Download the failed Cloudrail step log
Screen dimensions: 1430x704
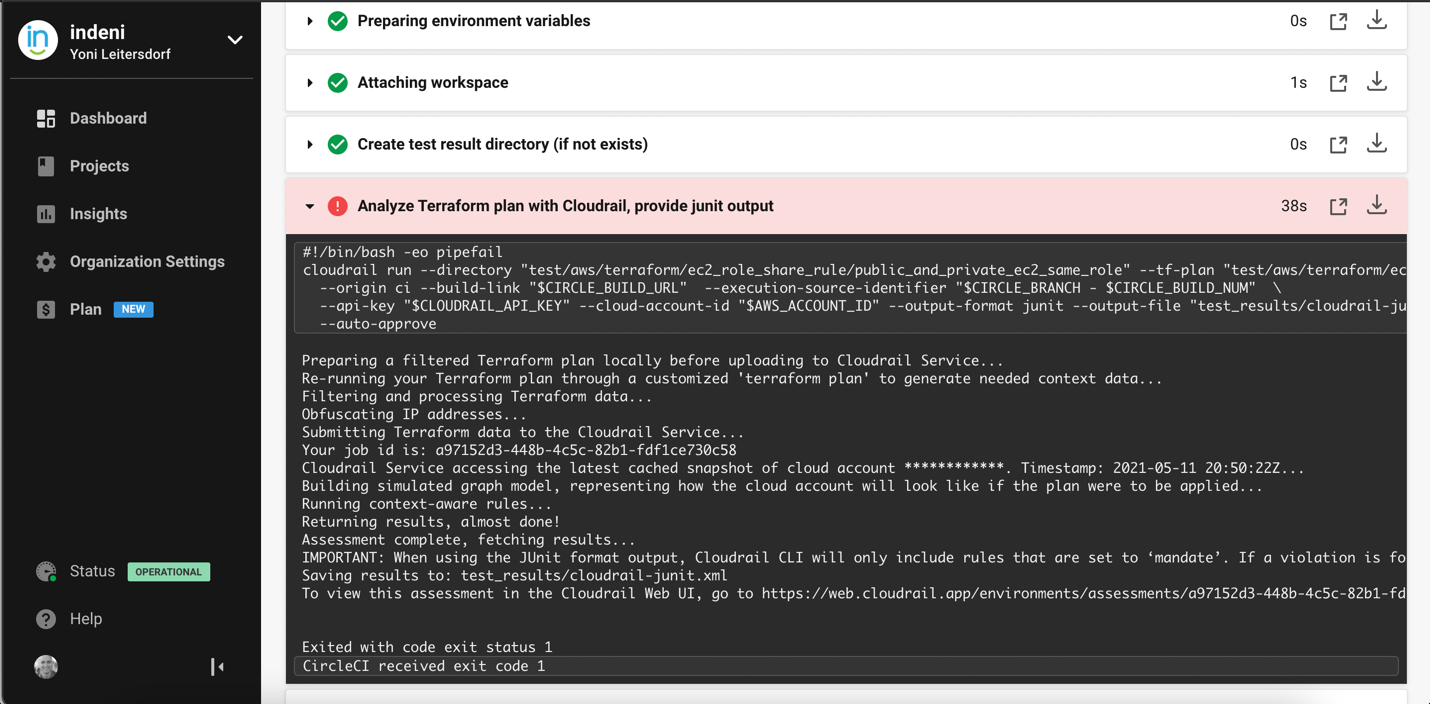1377,205
